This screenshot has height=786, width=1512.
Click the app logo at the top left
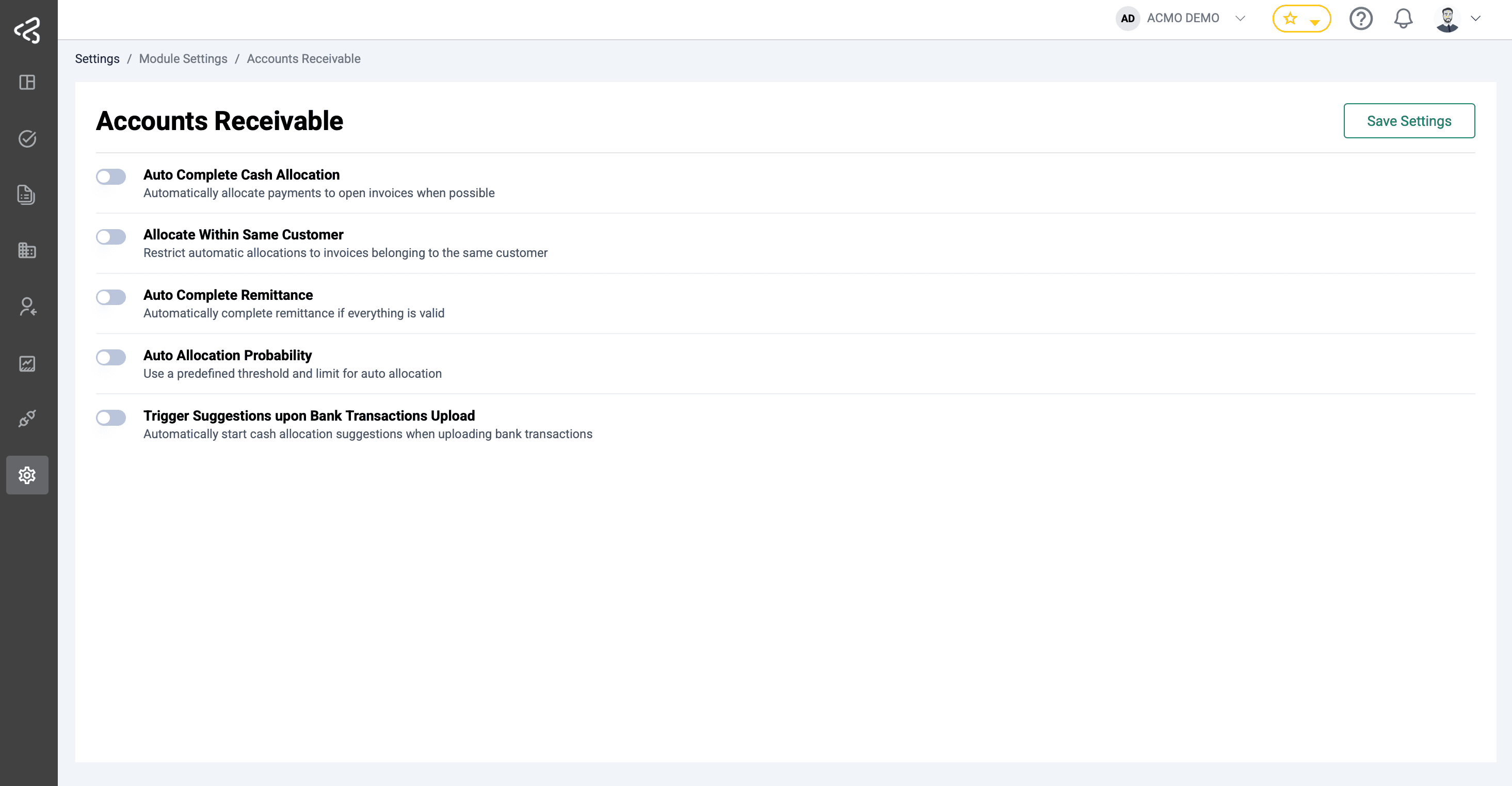(27, 30)
